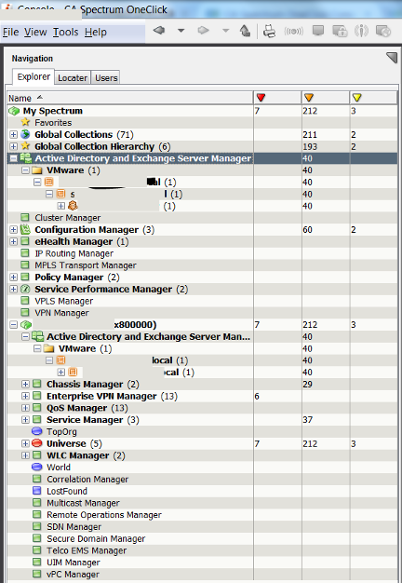
Task: Switch to the Users tab
Action: [106, 78]
